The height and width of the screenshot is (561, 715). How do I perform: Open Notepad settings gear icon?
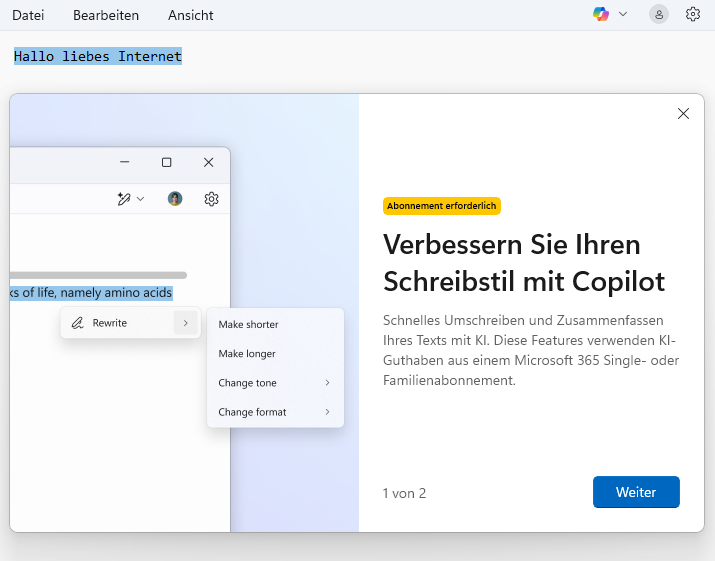(693, 15)
